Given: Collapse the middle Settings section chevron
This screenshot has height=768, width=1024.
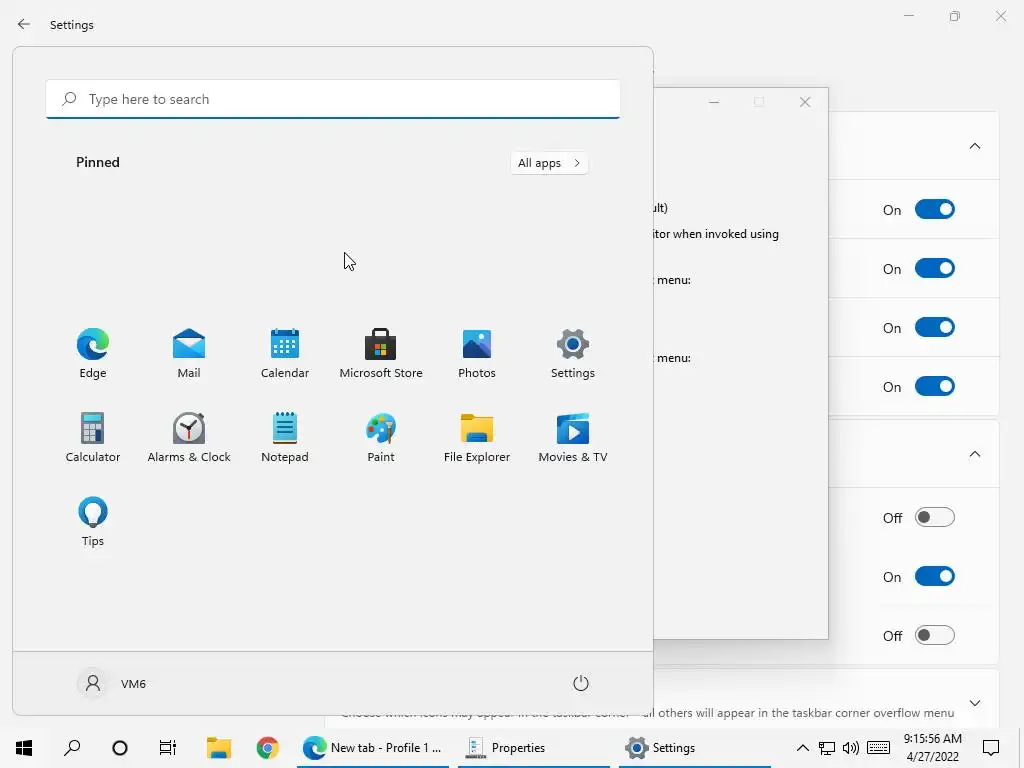Looking at the screenshot, I should tap(975, 454).
